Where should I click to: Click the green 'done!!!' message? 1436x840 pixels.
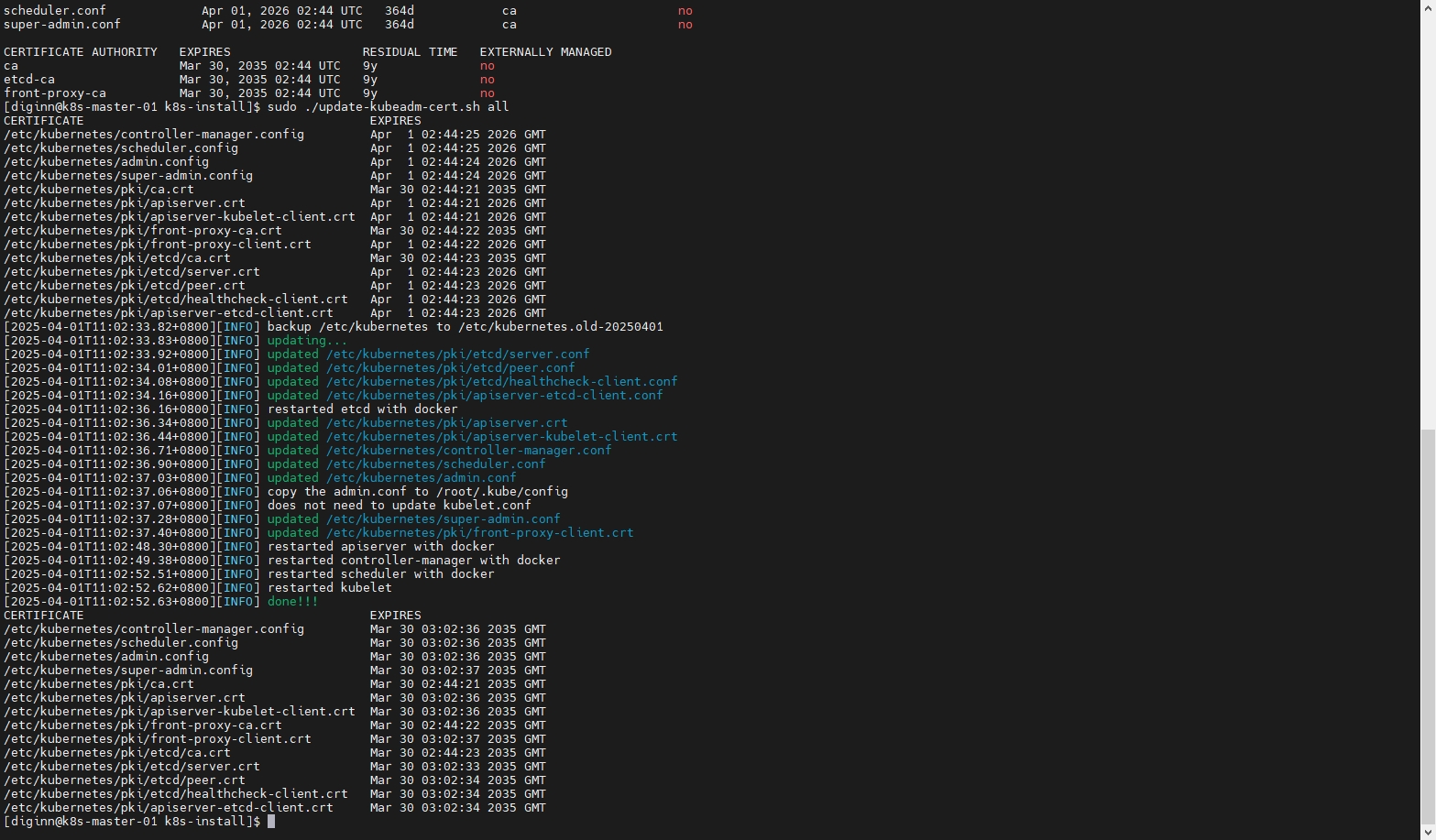coord(292,602)
